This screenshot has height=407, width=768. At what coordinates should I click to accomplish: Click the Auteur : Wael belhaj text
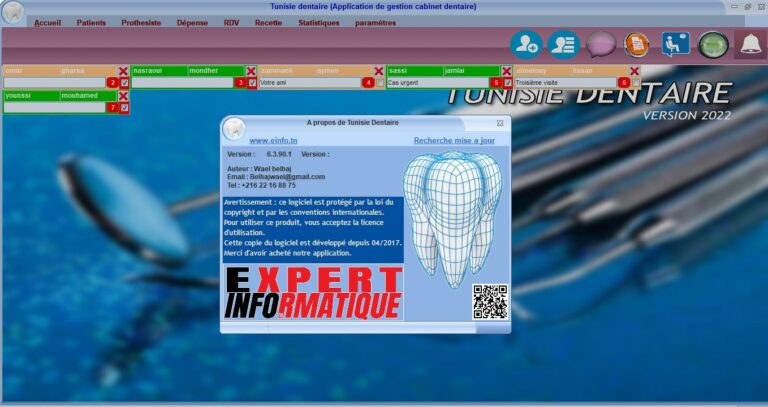[x=259, y=168]
